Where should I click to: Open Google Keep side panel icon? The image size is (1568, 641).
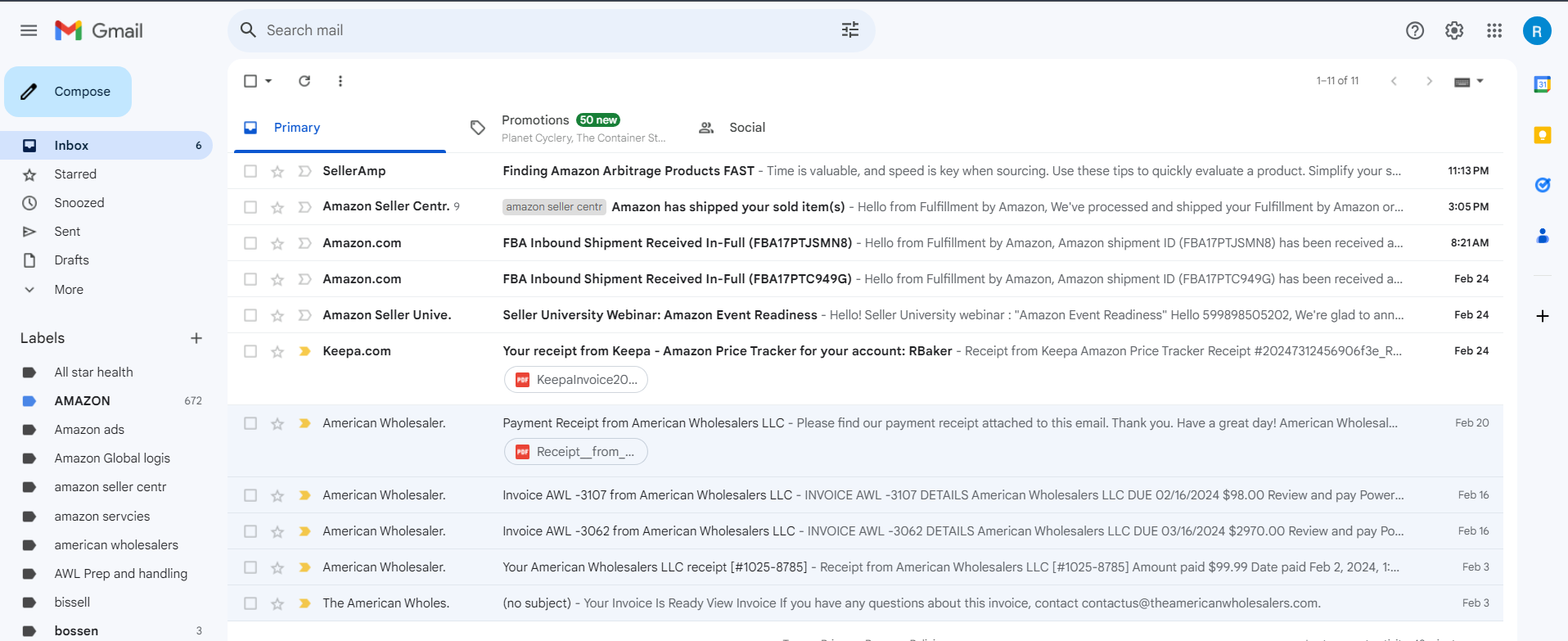(1543, 135)
